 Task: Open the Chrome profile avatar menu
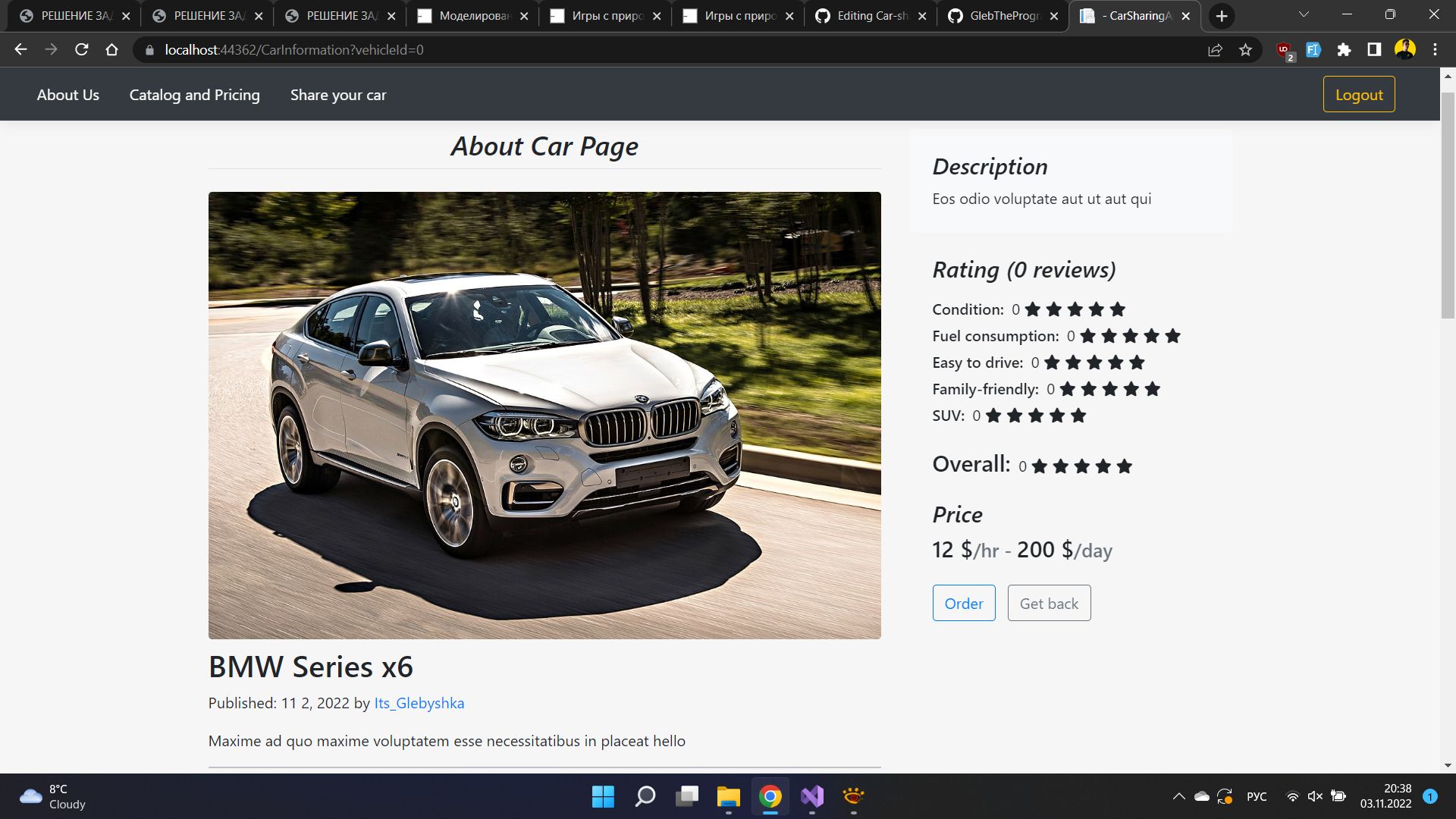[1404, 50]
